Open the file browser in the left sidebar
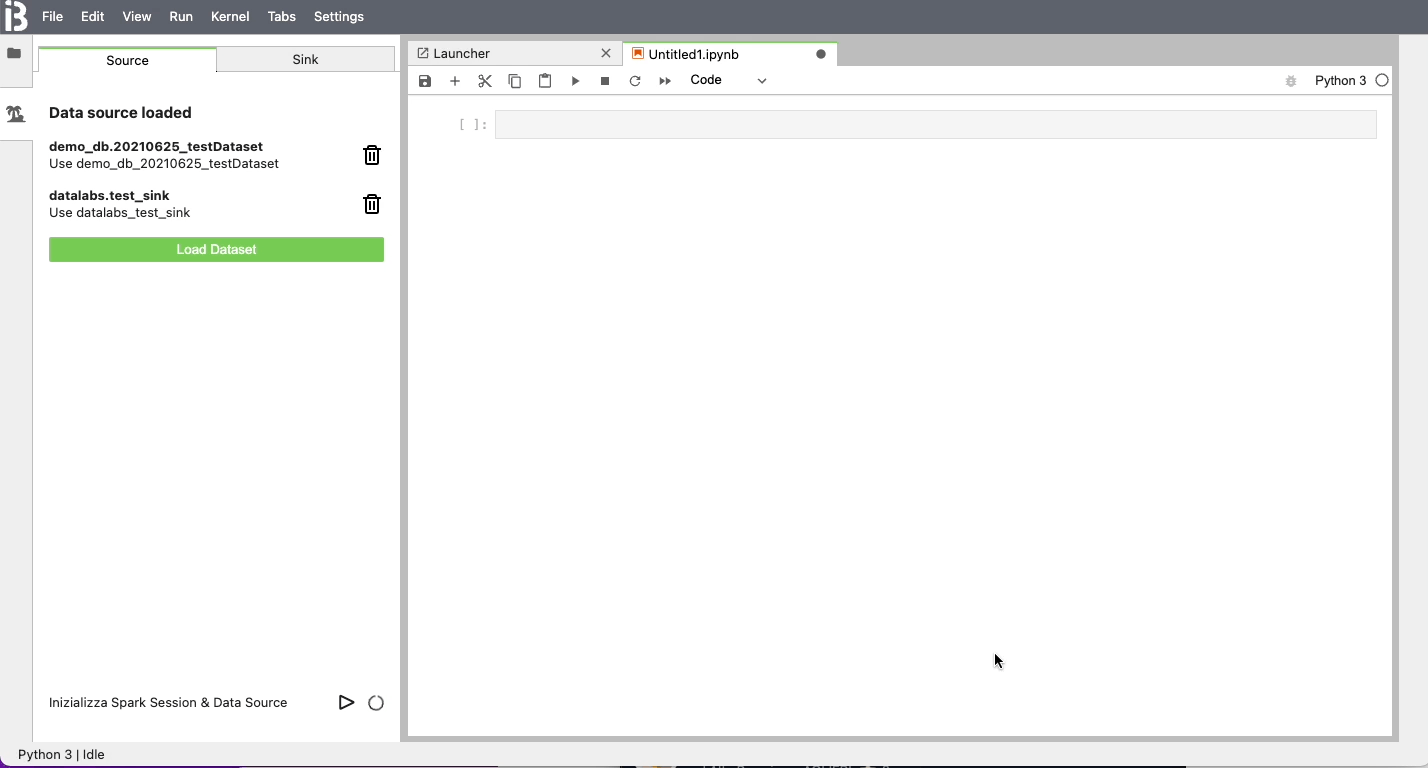 coord(15,53)
